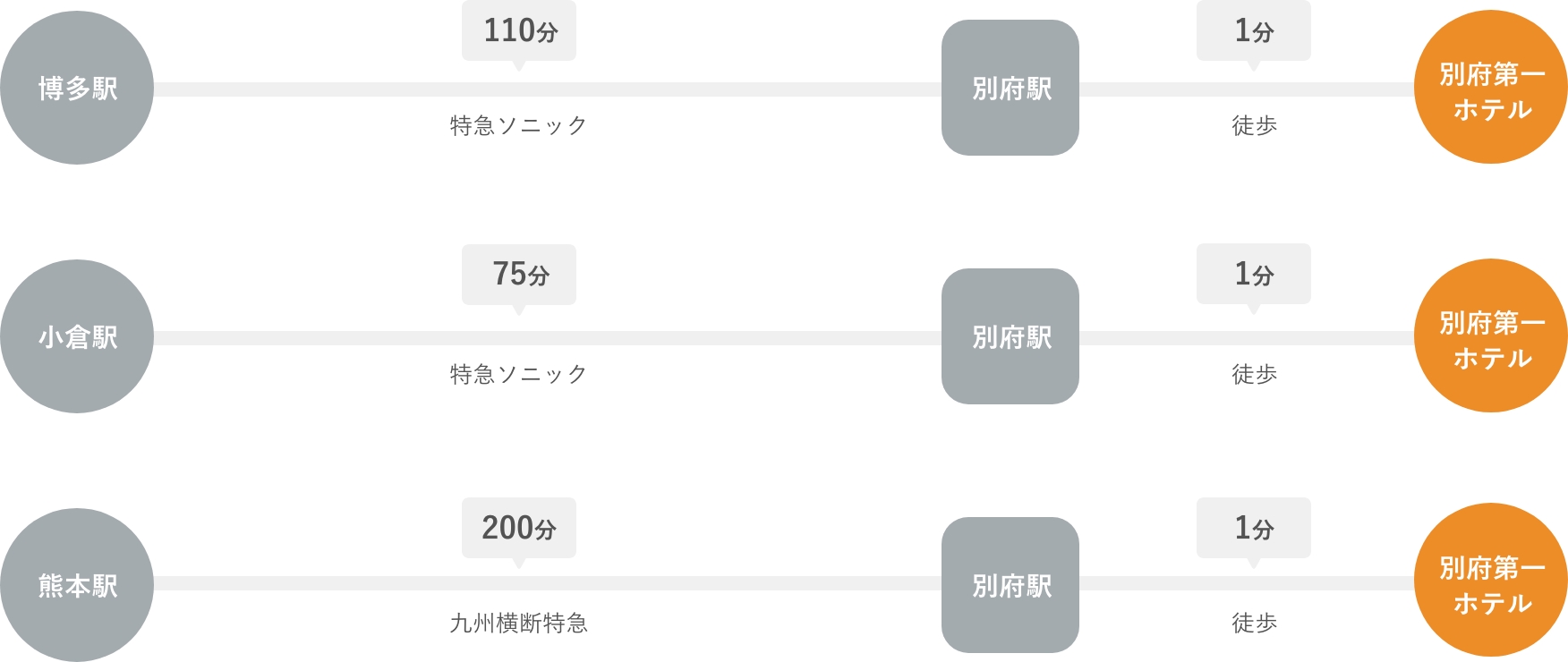Screen dimensions: 1568x662
Task: Select 別府駅 box in the 博多駅 row
Action: [1010, 88]
